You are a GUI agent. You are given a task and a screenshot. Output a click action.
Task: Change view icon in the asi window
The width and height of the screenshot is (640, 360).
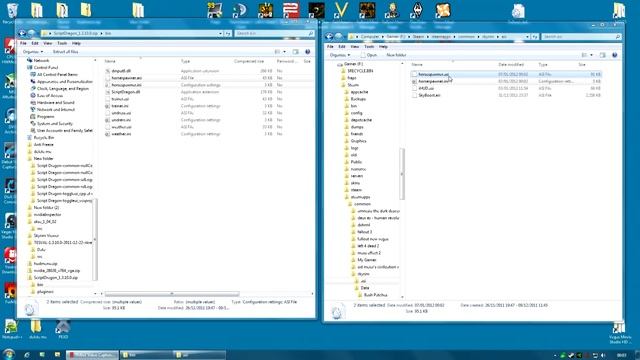(584, 55)
